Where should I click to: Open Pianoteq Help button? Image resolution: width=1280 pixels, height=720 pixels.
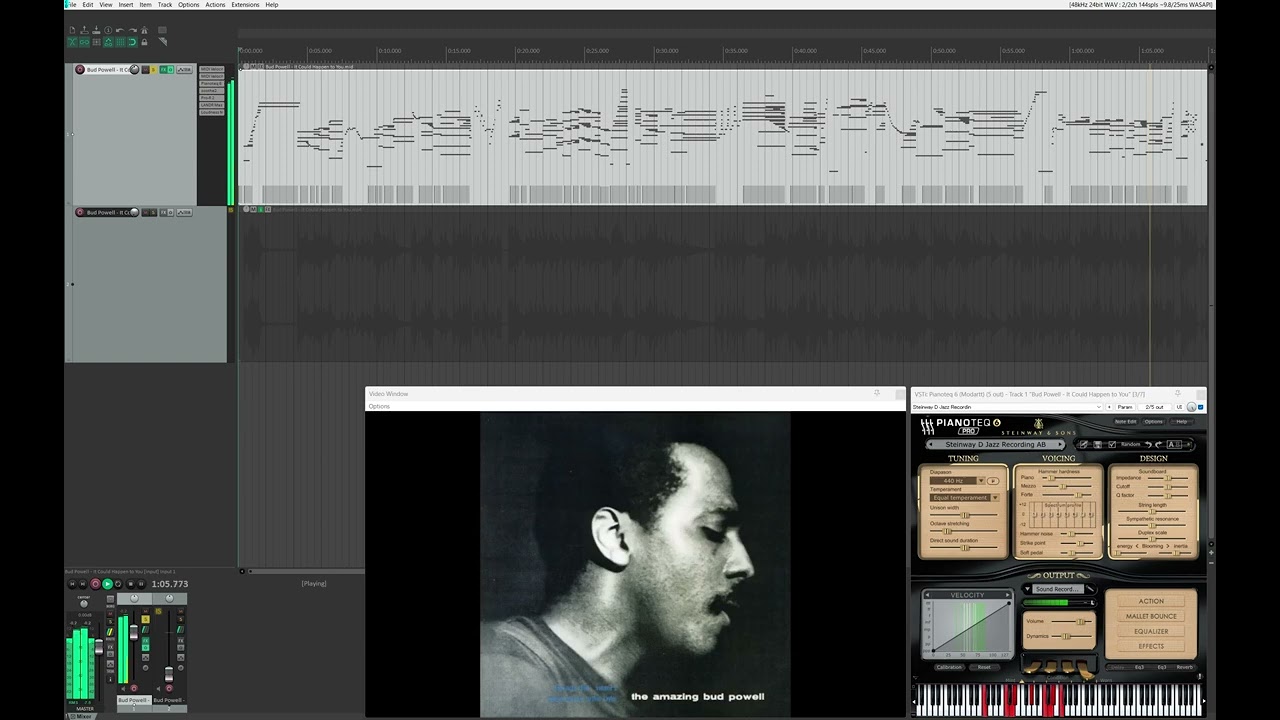click(1181, 422)
